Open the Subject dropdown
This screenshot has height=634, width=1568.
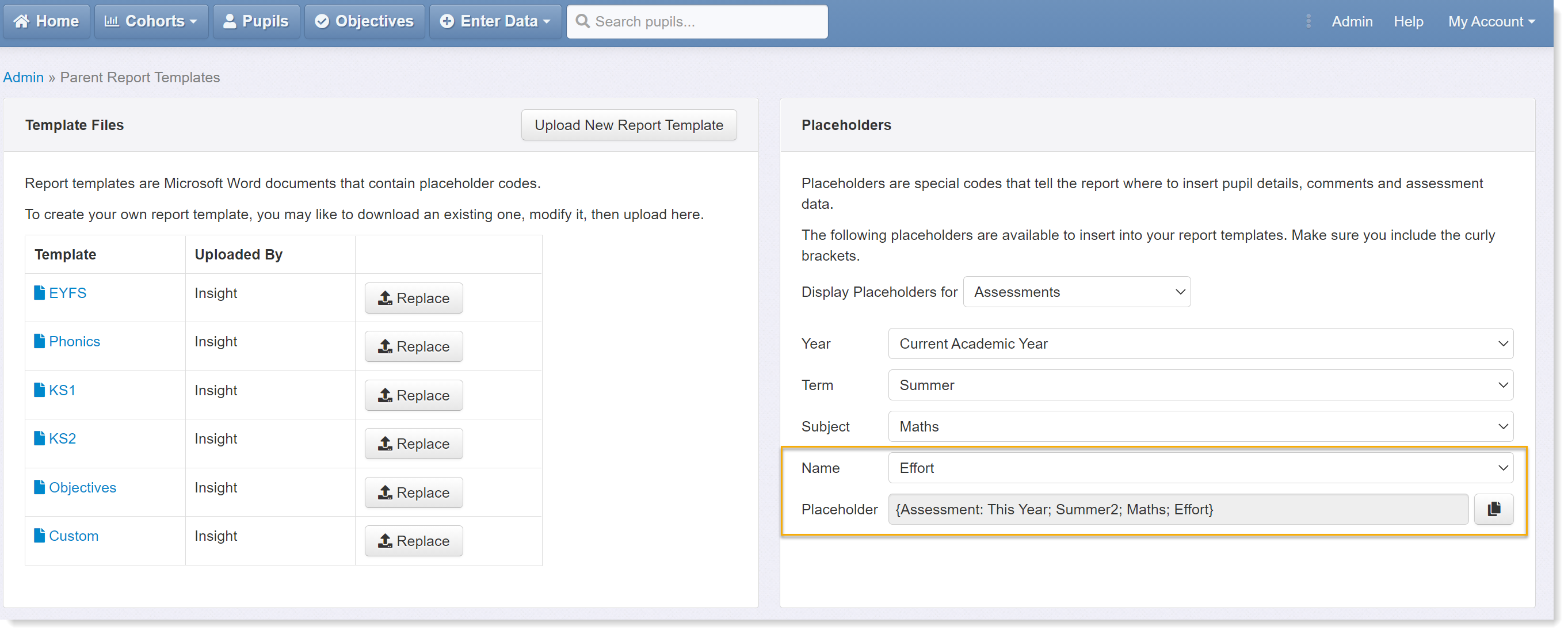coord(1200,426)
